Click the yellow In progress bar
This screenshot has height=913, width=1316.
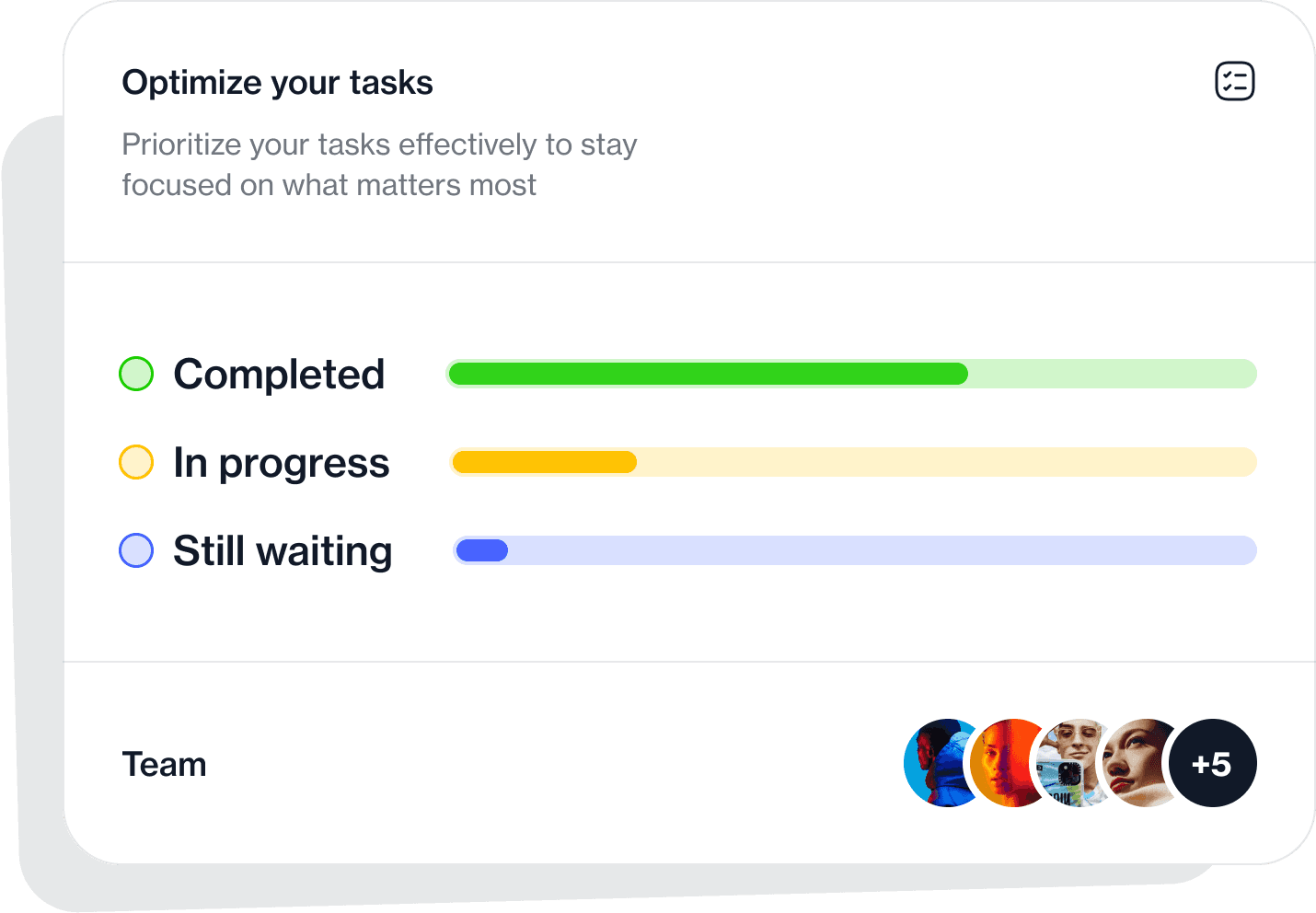545,462
